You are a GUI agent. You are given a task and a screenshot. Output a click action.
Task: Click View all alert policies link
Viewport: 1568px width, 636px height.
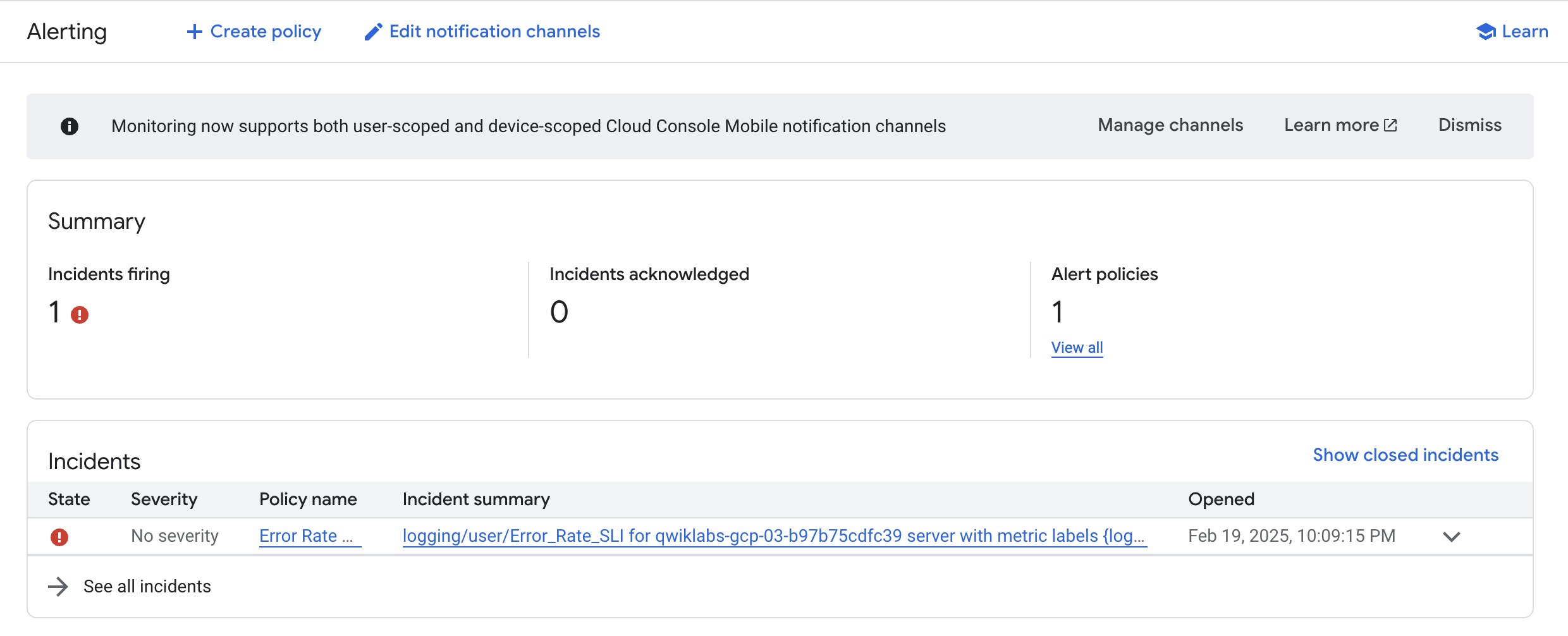(1077, 348)
